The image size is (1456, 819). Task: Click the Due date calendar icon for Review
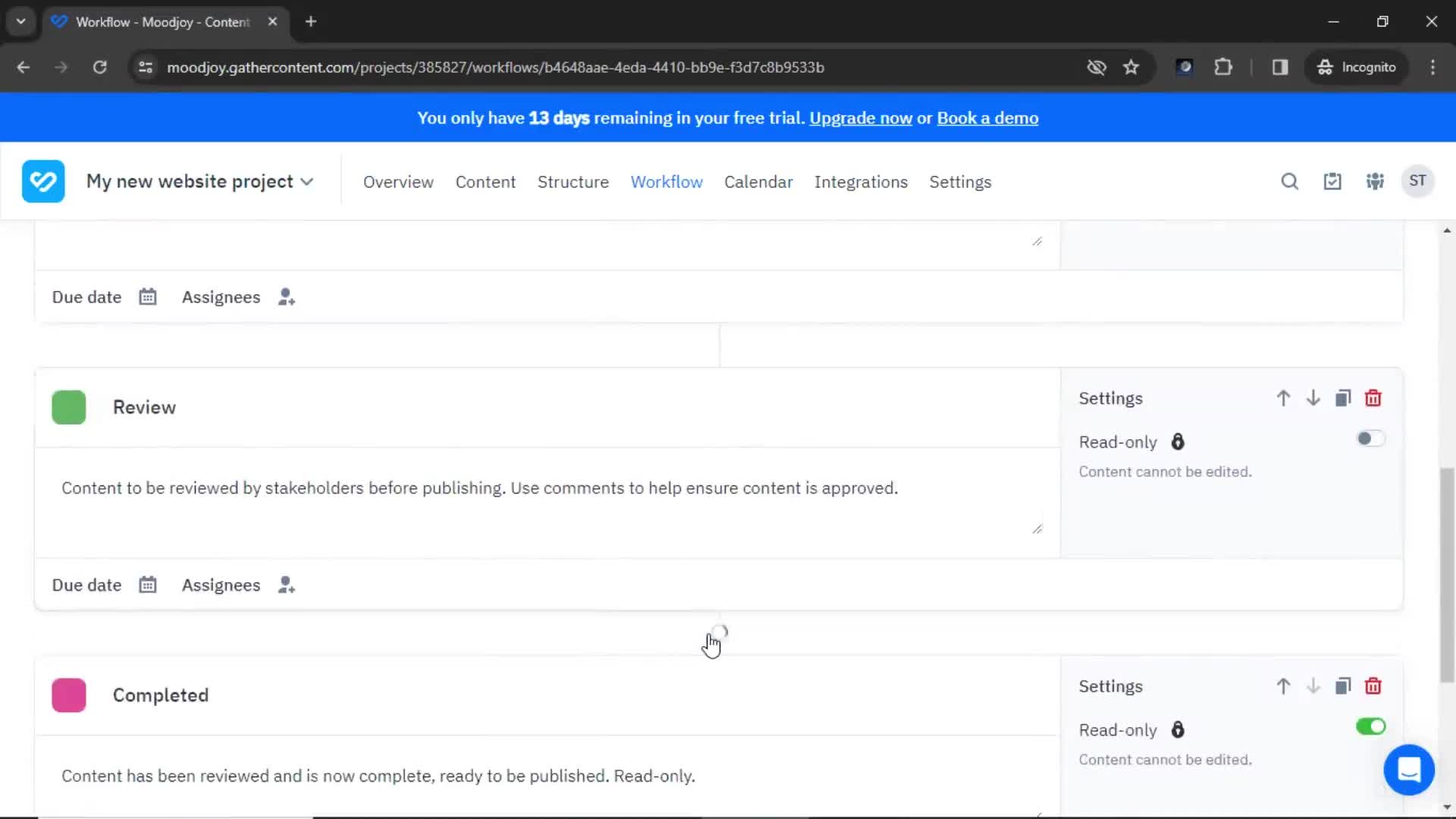pos(147,585)
